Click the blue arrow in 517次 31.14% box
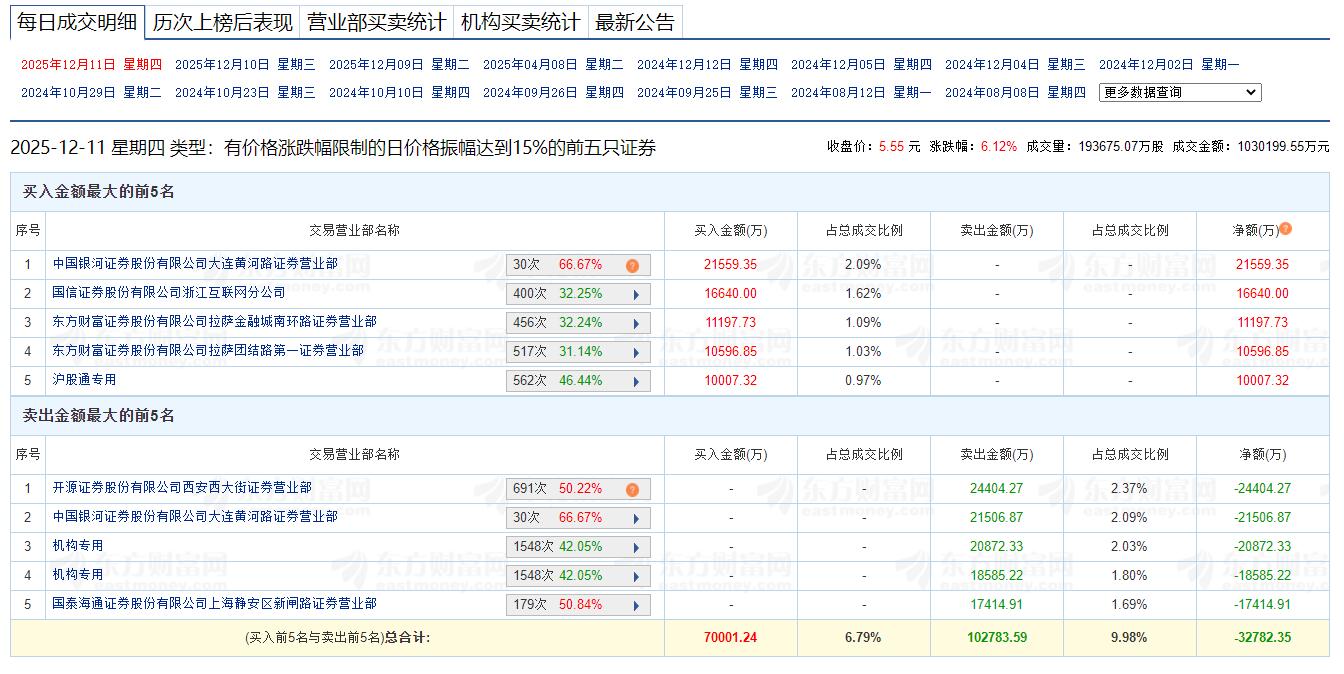The height and width of the screenshot is (674, 1344). [635, 353]
